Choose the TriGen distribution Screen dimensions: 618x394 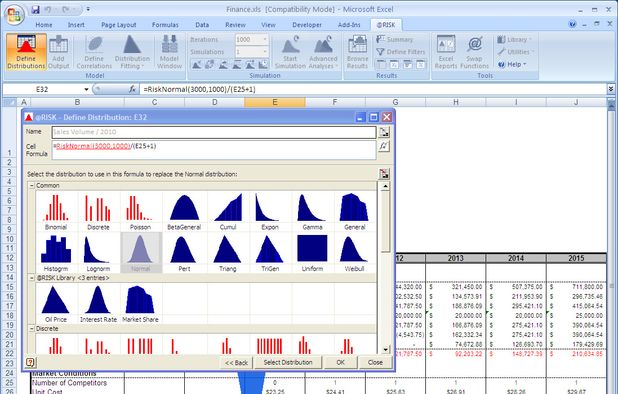pos(270,253)
